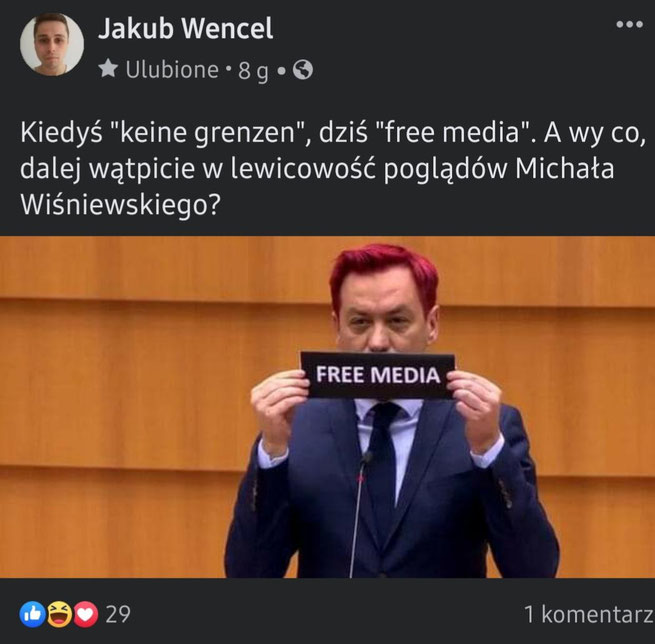This screenshot has width=655, height=644.
Task: View the list of 29 reactions
Action: (x=118, y=614)
